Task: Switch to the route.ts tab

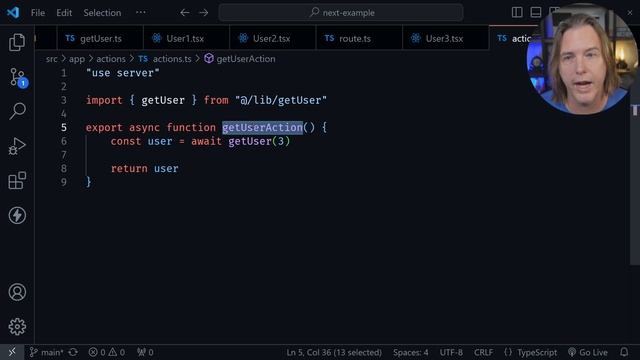Action: click(x=359, y=38)
